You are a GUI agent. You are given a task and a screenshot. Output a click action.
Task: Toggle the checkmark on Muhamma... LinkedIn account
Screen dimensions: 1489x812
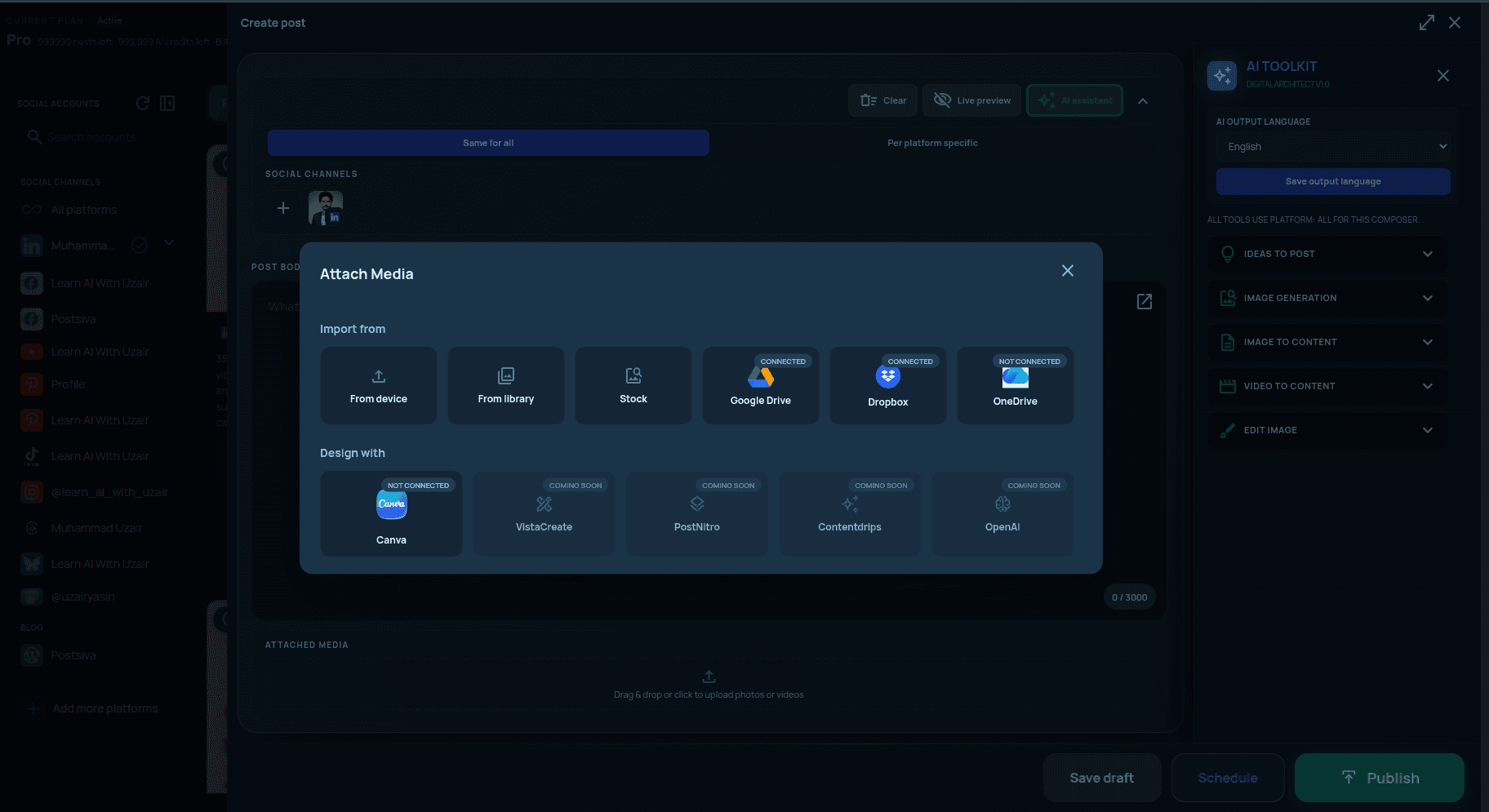click(x=140, y=245)
